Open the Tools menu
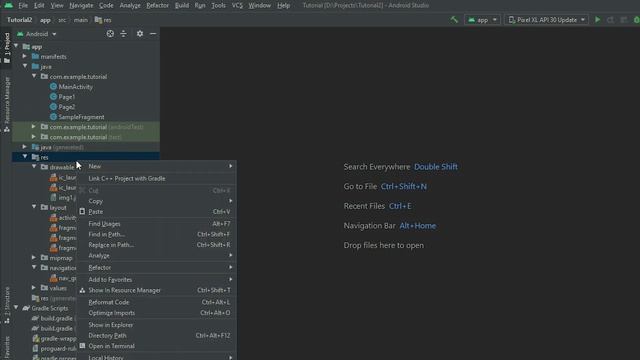Screen dimensions: 640x360 click(x=218, y=5)
